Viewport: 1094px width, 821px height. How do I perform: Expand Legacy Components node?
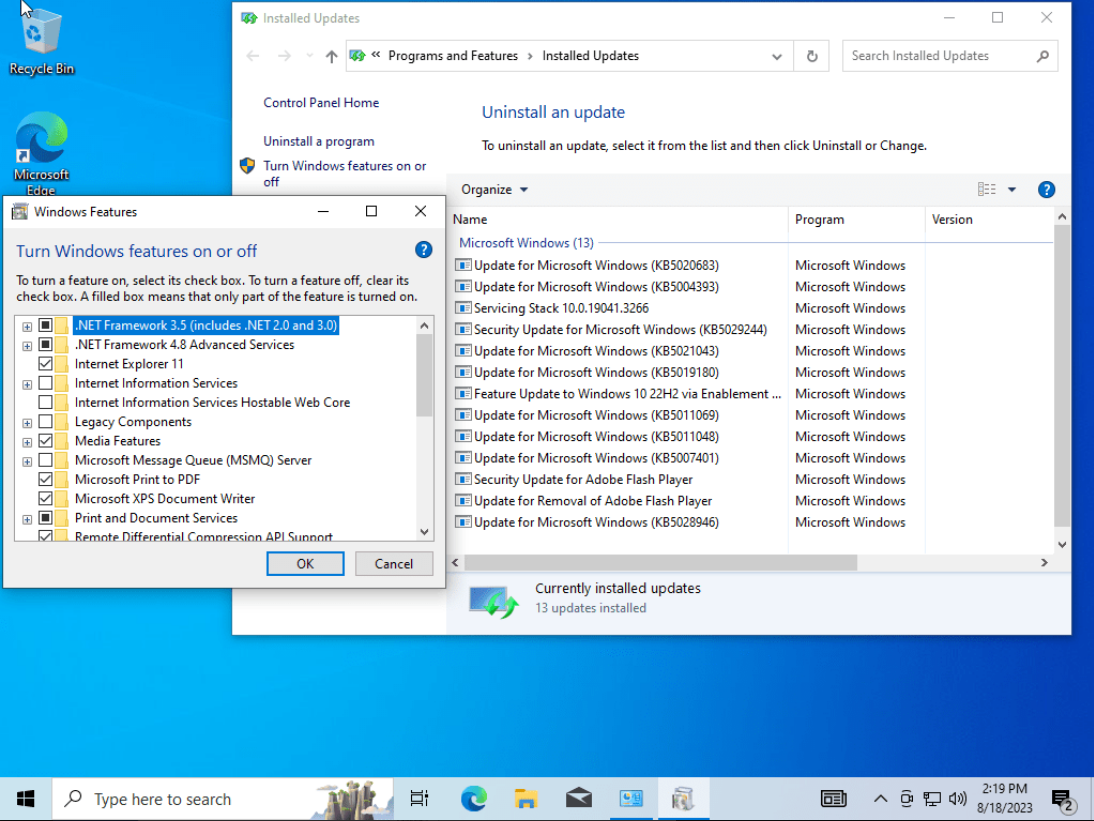point(27,423)
